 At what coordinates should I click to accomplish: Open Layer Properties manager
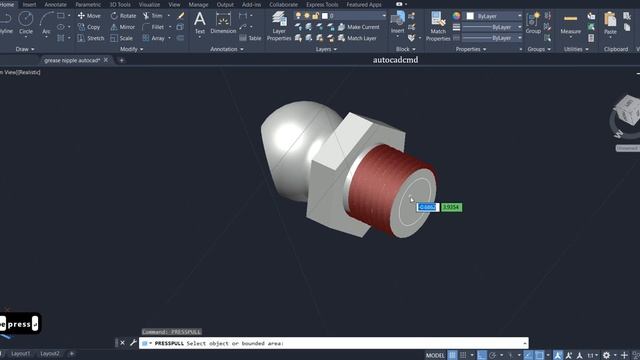pyautogui.click(x=279, y=26)
